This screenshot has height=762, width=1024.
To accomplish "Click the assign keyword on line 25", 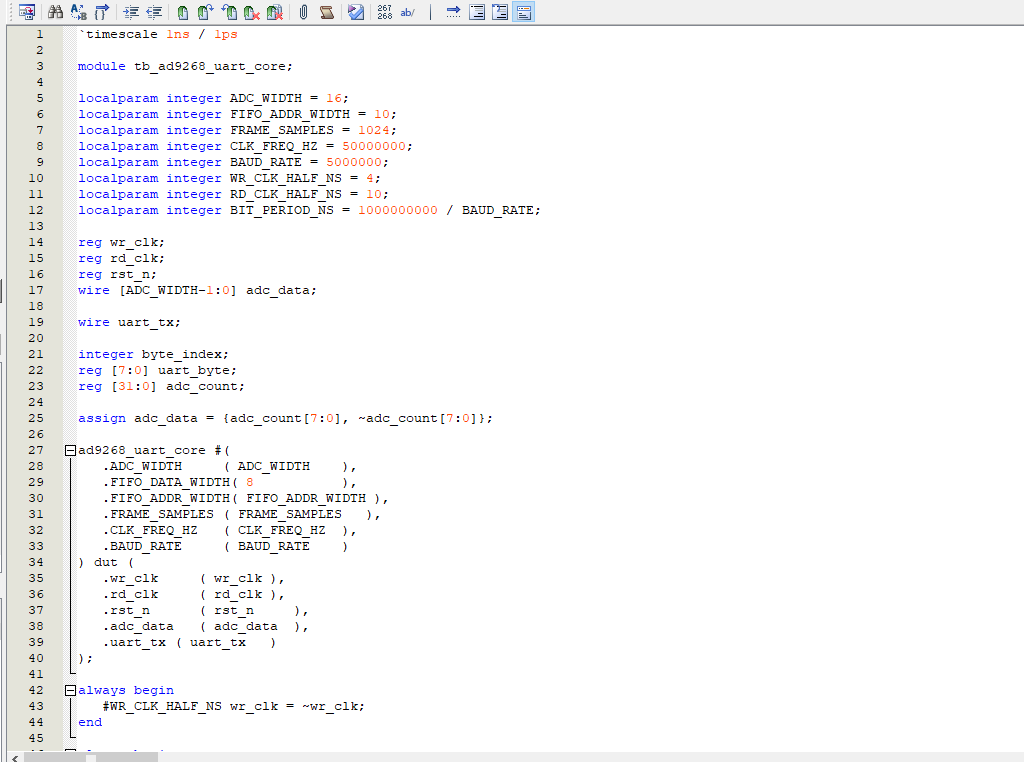I will 102,419.
